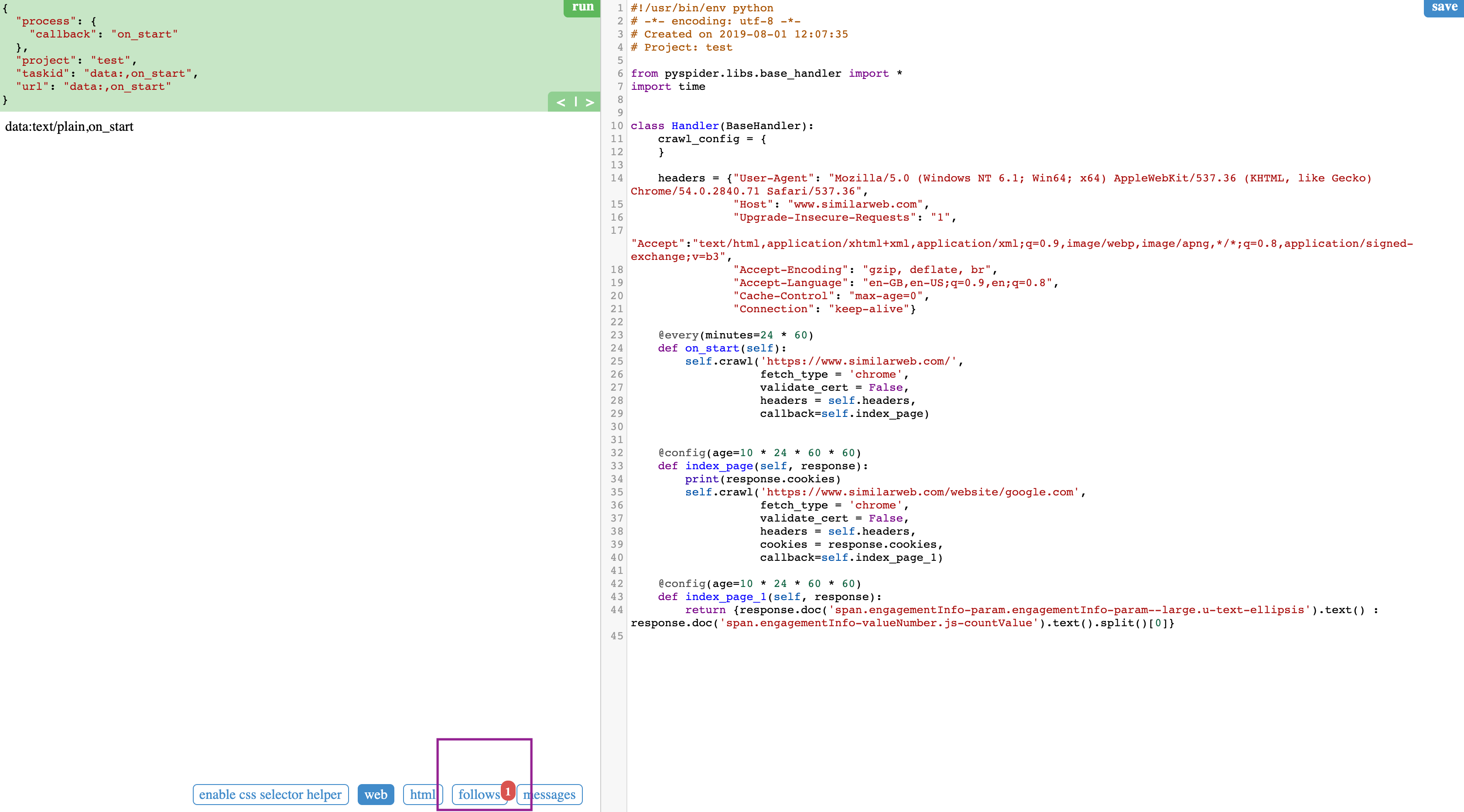Switch to the web tab

[376, 795]
